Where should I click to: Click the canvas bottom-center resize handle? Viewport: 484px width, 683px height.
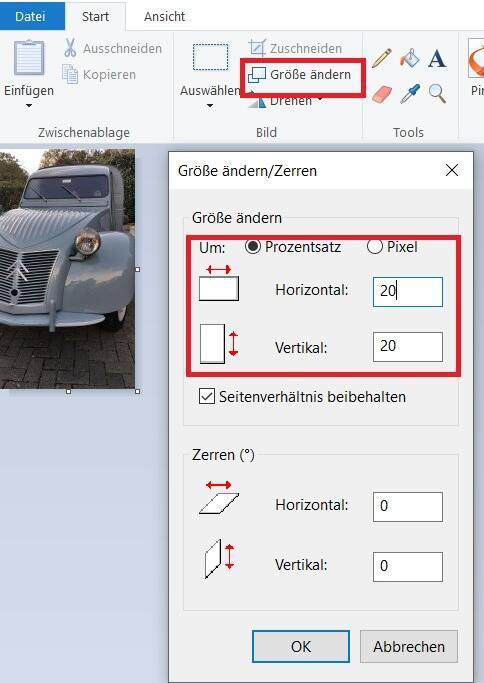click(68, 392)
